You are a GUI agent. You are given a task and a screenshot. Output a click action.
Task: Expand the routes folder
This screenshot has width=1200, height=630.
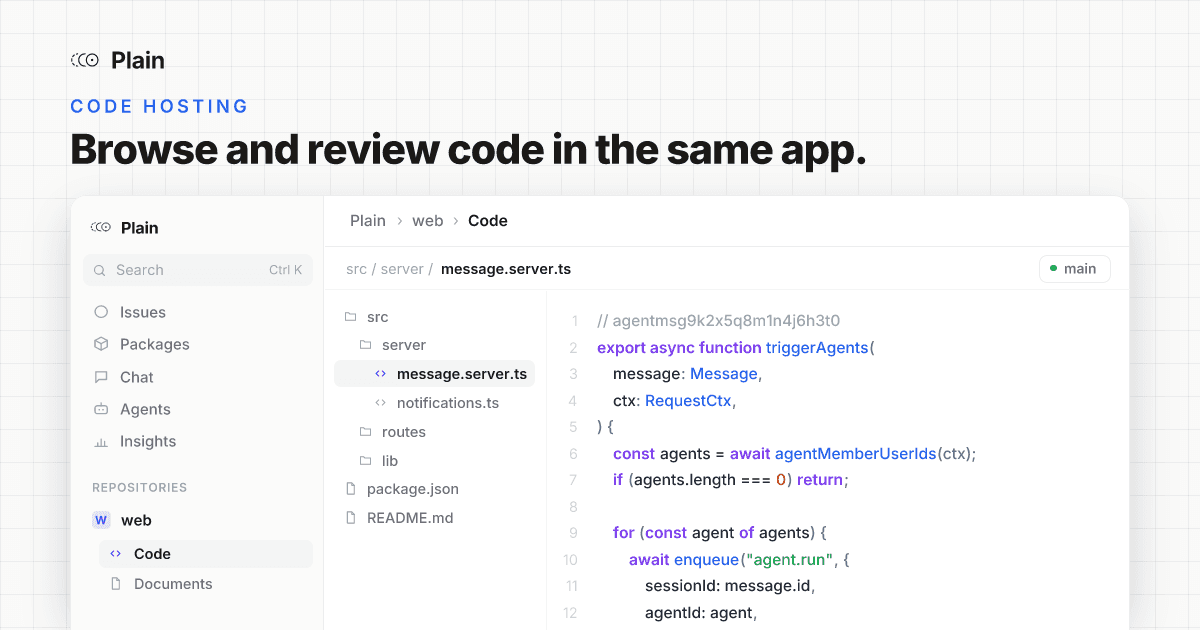(x=404, y=432)
